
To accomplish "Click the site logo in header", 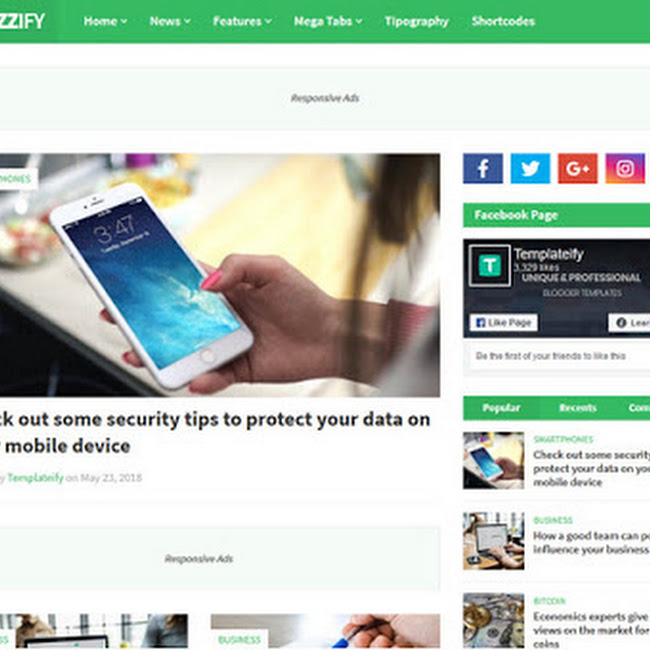I will coord(22,21).
